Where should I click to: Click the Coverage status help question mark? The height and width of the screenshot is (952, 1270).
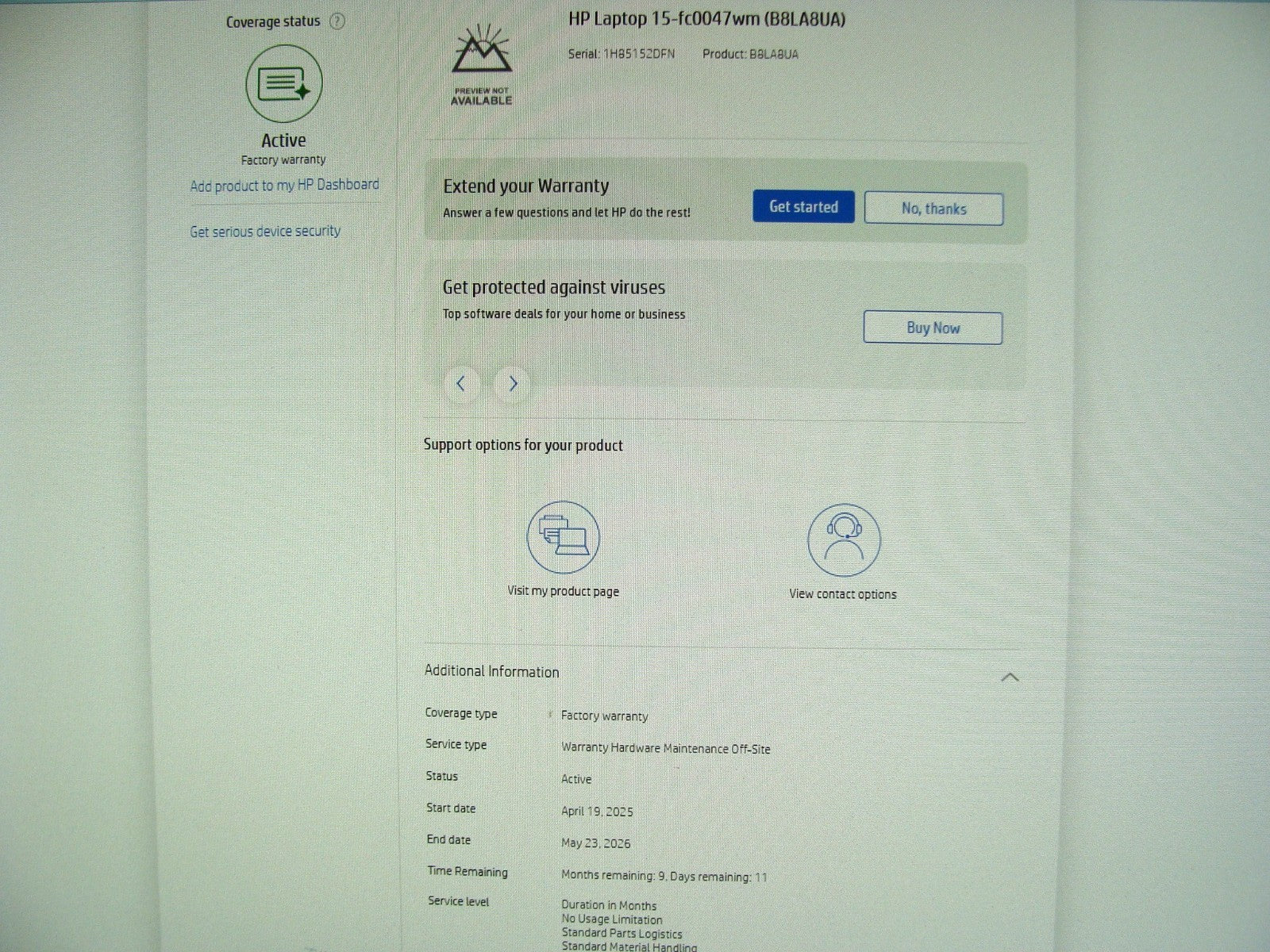(337, 21)
